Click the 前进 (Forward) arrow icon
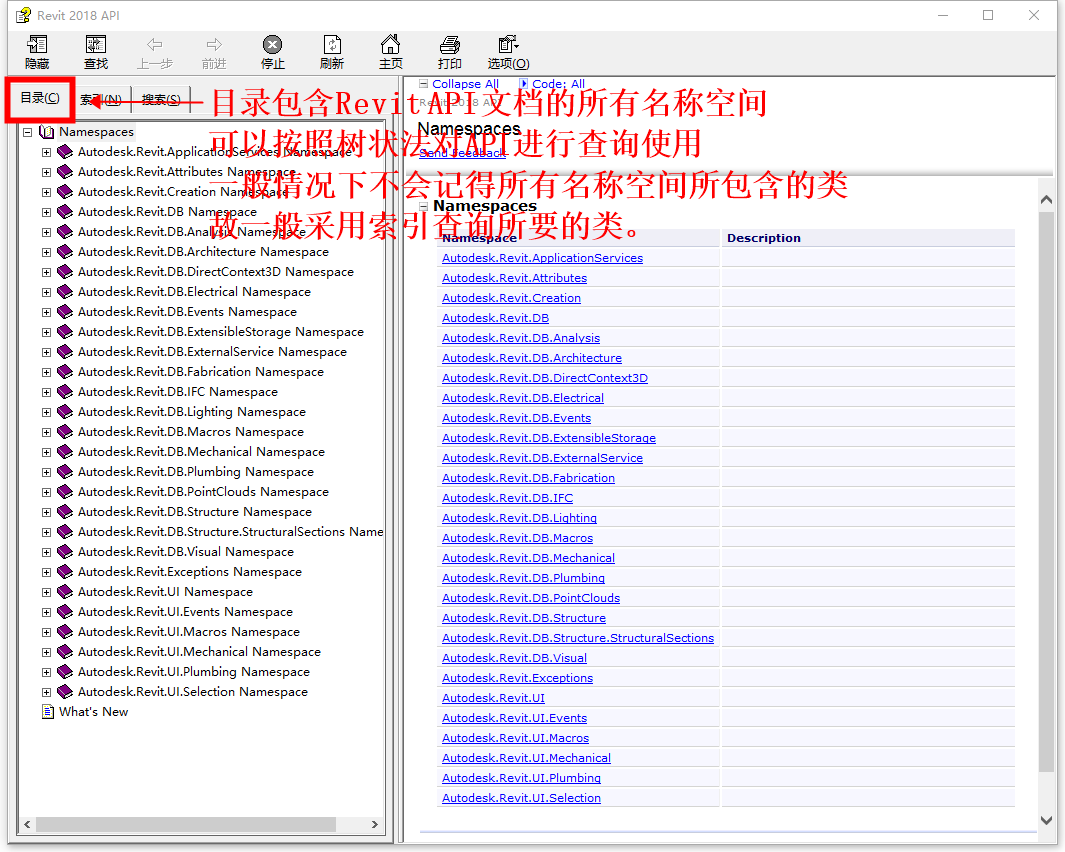1065x852 pixels. tap(214, 45)
